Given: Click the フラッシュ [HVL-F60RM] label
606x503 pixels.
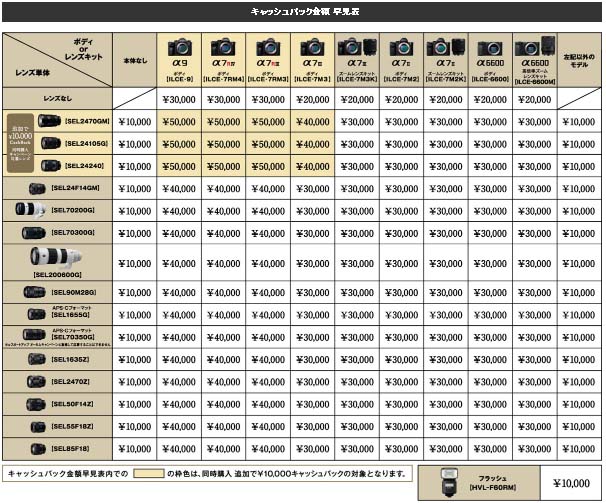Looking at the screenshot, I should pos(493,483).
